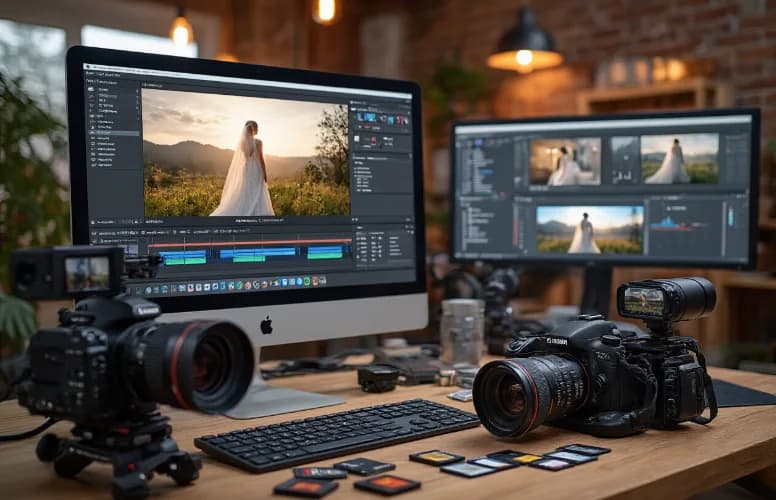Click the bride video preview on the iMac
Screen dimensions: 776x500
(246, 153)
